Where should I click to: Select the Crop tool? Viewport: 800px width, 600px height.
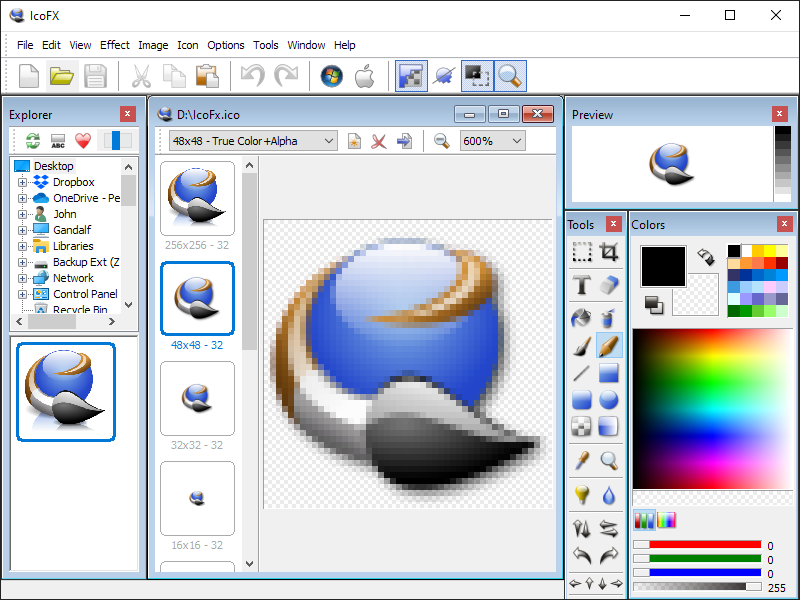pyautogui.click(x=609, y=253)
